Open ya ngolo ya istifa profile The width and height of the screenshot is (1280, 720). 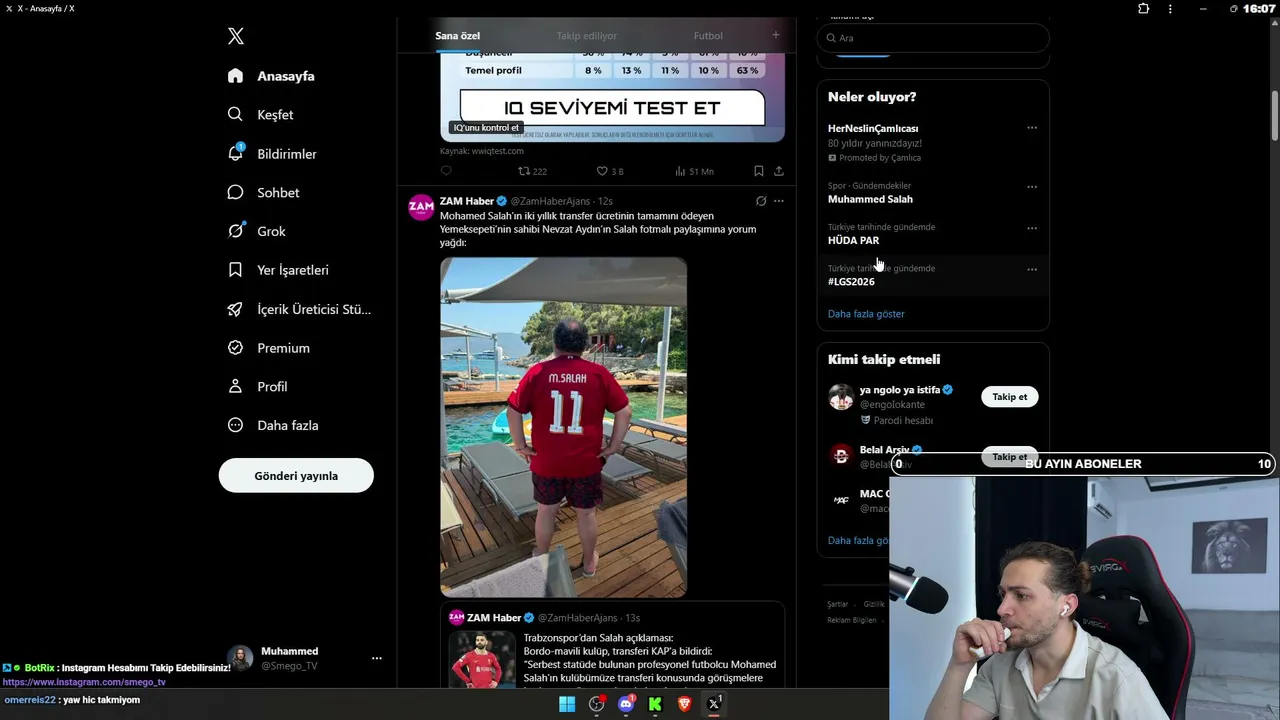(x=899, y=390)
